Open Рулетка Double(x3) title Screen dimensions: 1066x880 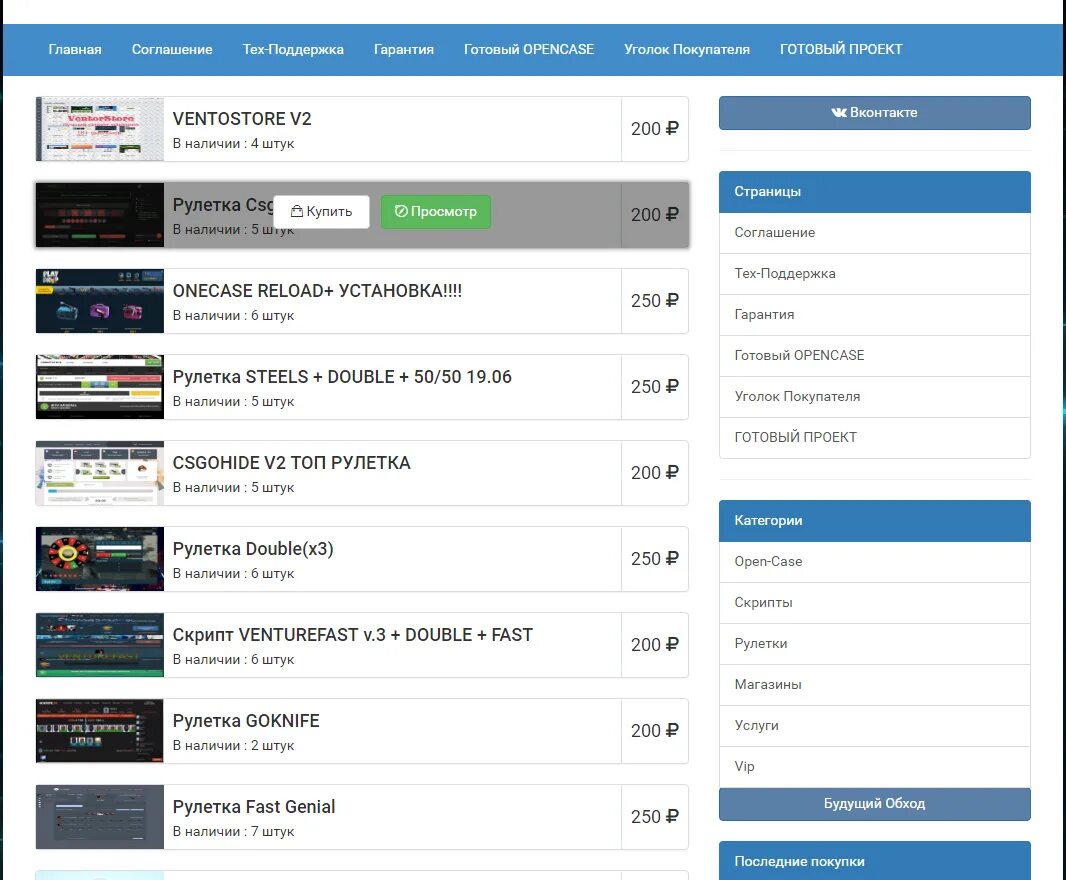253,549
